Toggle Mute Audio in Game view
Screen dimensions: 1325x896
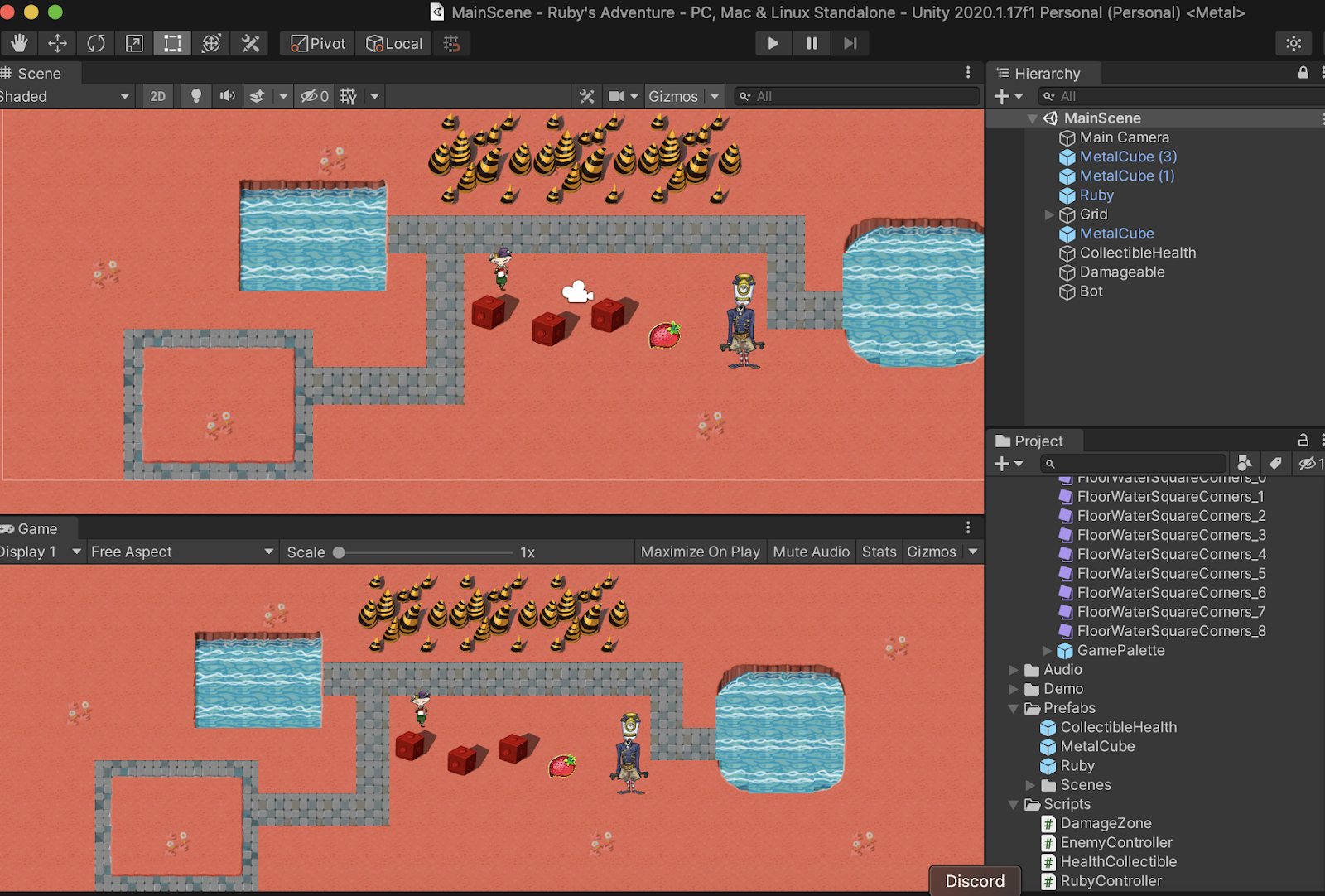click(811, 552)
